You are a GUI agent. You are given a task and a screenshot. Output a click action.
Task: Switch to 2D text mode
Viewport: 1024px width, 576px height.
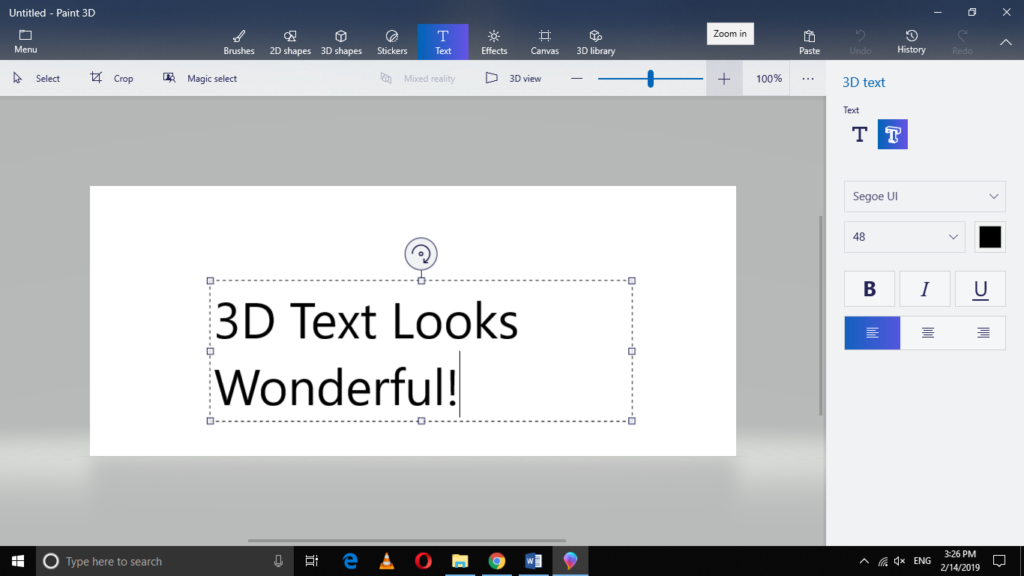859,135
